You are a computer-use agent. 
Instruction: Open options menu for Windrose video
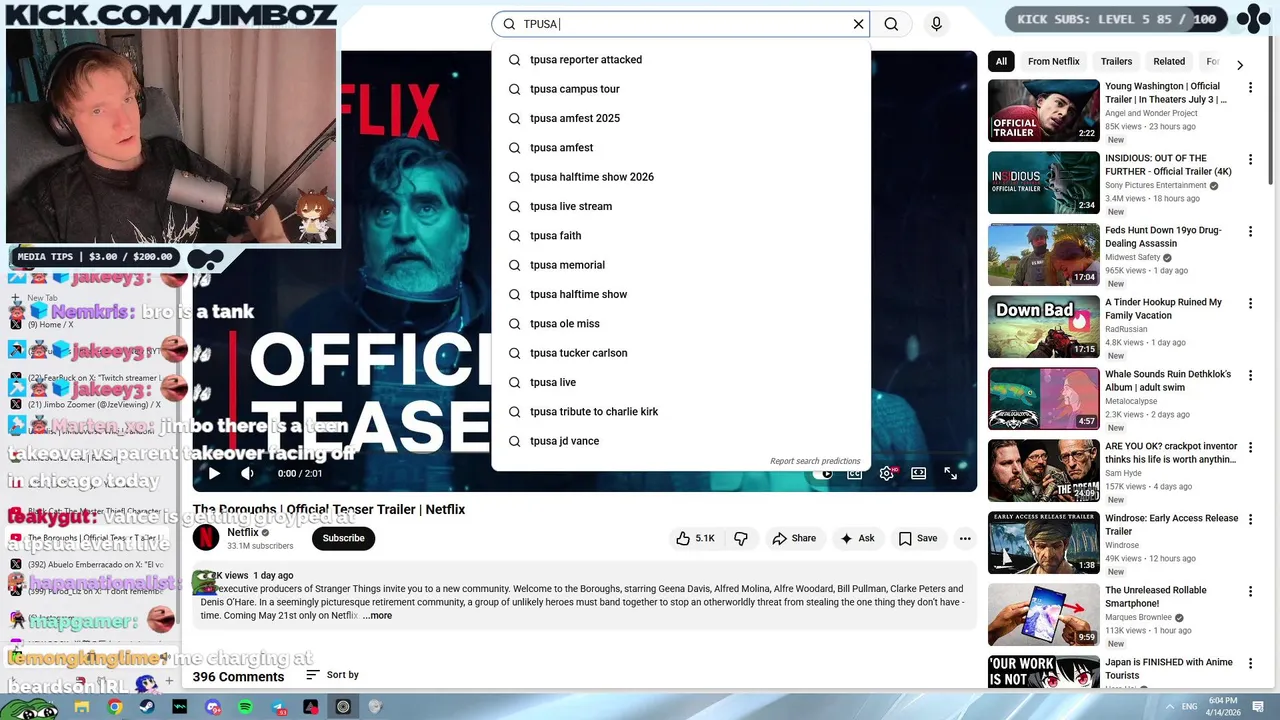point(1250,520)
